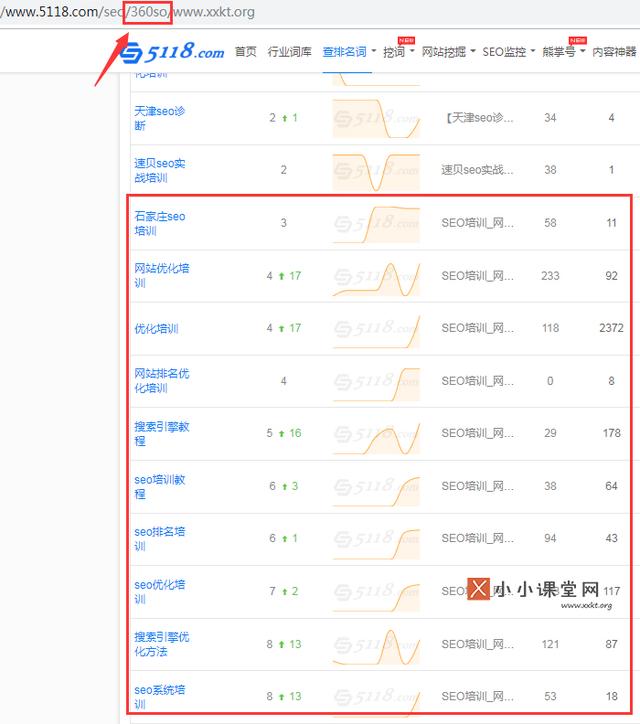Open keyword link seo培训教程

[159, 487]
